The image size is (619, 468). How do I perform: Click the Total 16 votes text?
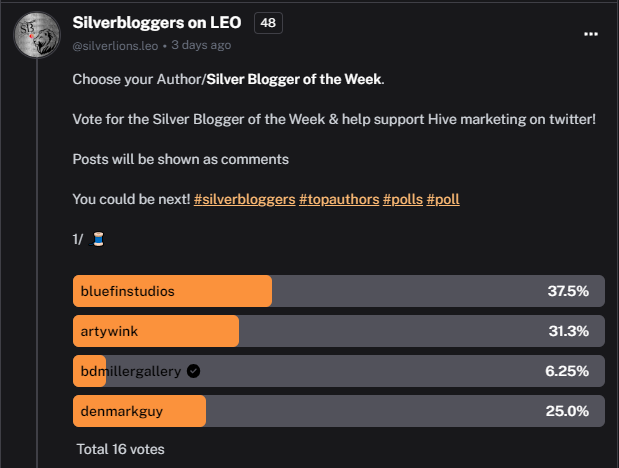click(x=120, y=449)
